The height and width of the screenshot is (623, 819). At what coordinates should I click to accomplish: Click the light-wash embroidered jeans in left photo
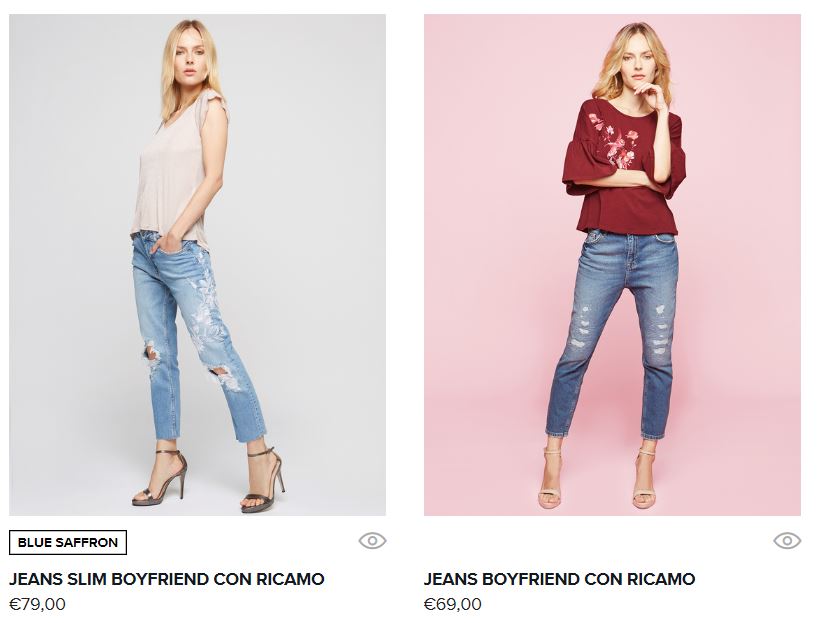click(193, 334)
